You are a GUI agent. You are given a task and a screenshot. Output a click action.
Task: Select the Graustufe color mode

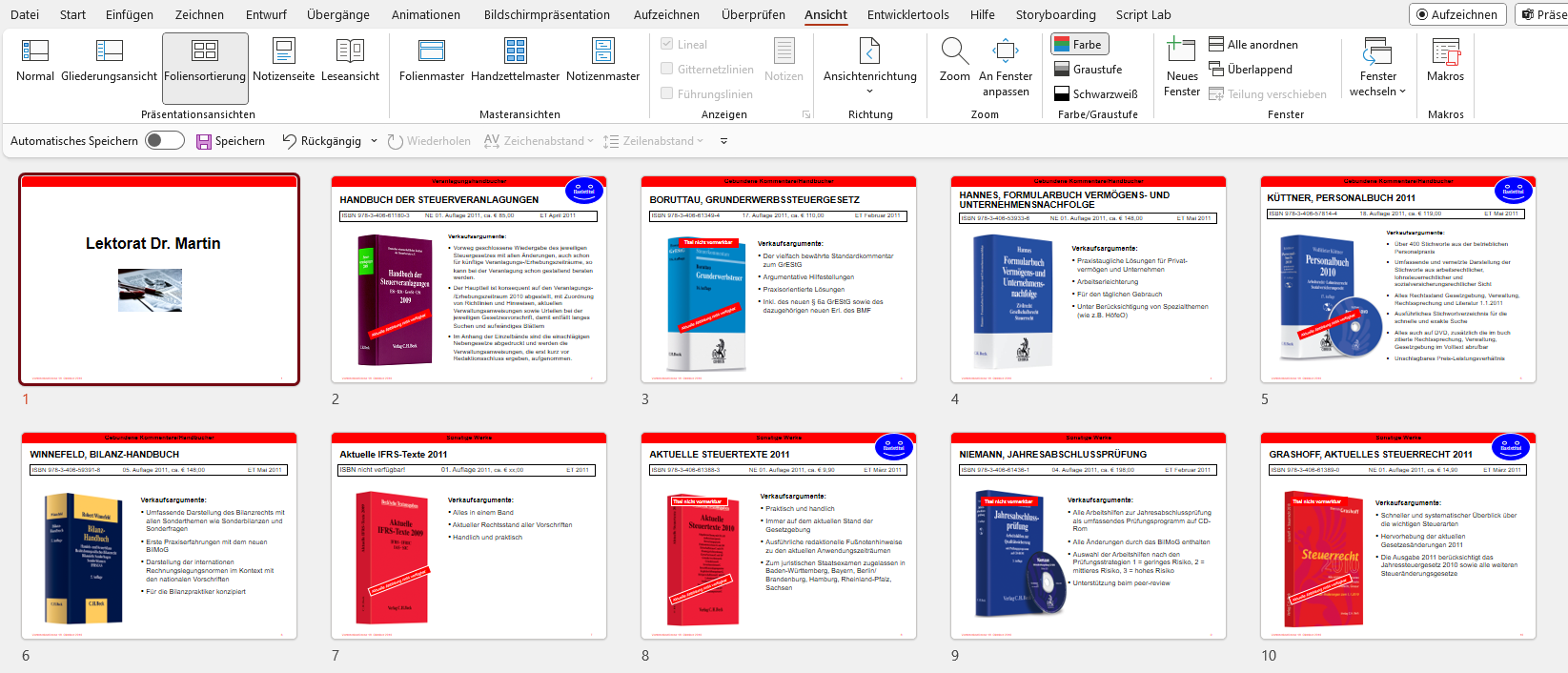[1088, 69]
